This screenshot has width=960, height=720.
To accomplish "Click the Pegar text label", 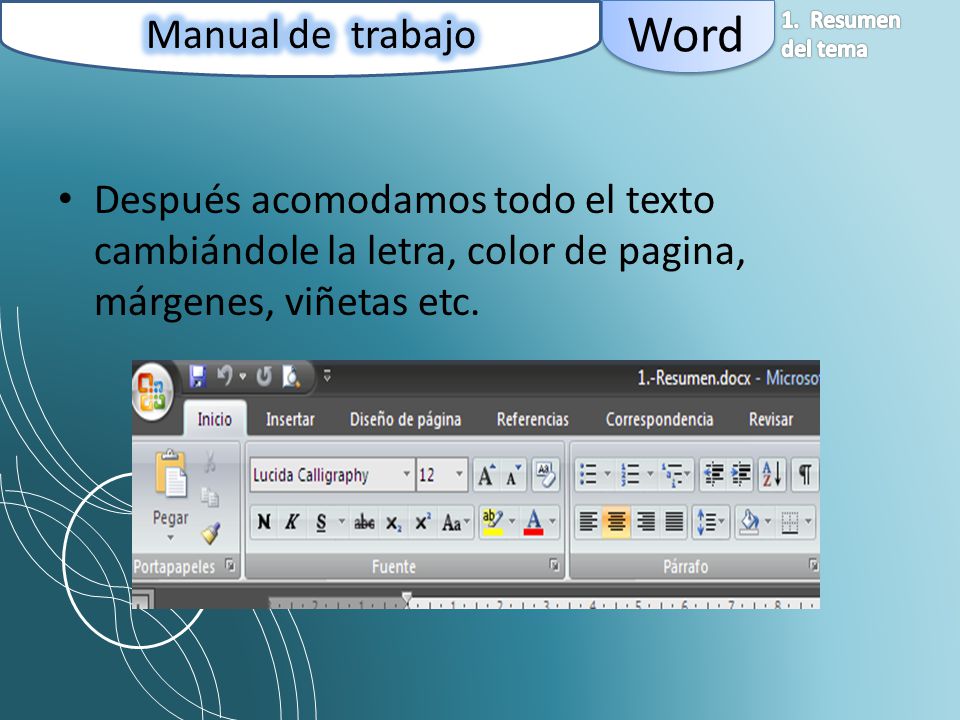I will pyautogui.click(x=170, y=519).
